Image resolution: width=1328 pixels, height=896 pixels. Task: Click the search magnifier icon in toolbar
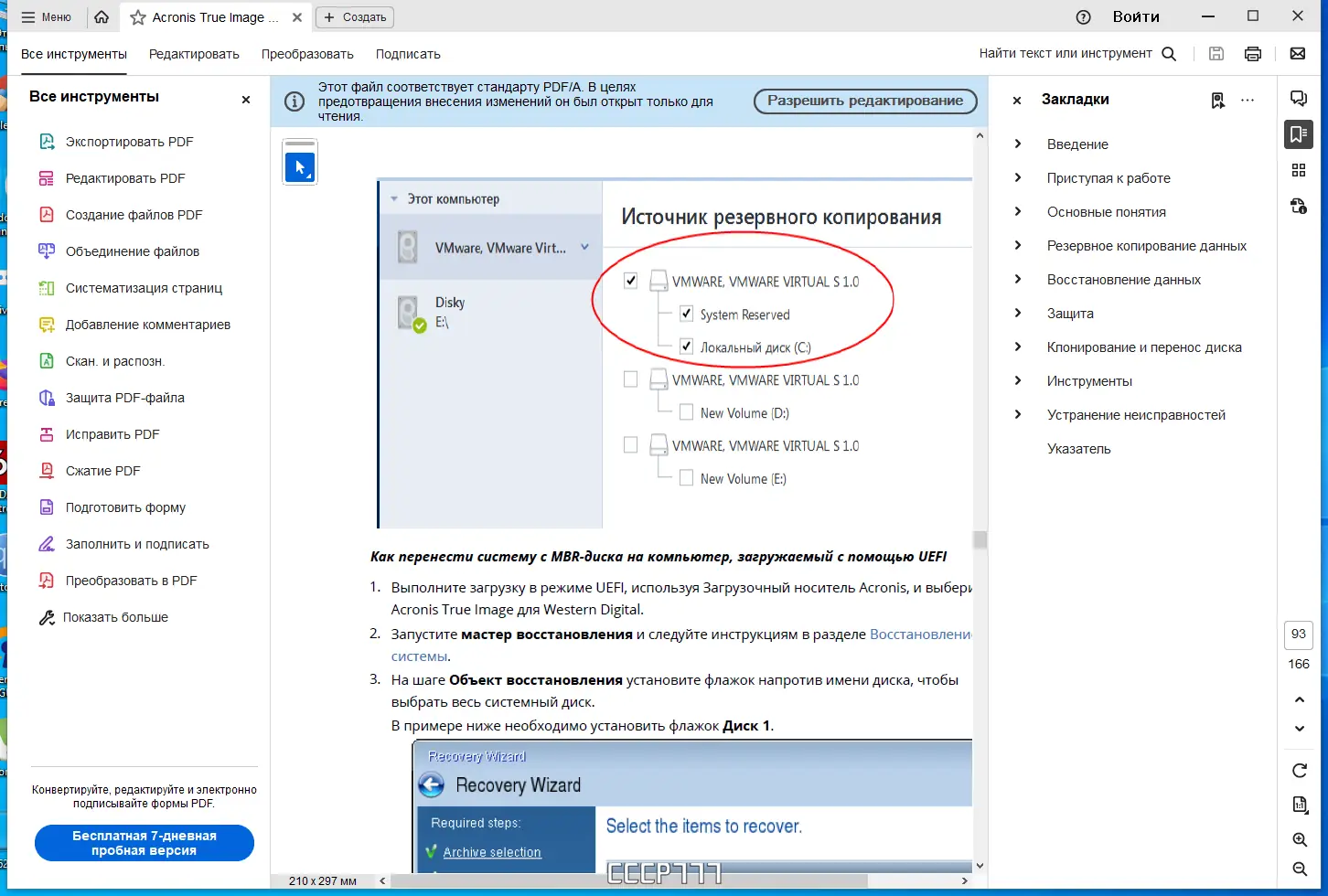click(x=1170, y=53)
